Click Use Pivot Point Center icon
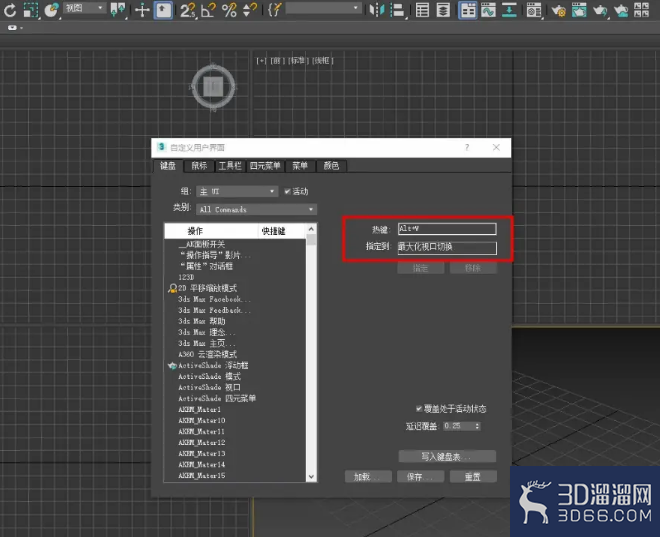Image resolution: width=660 pixels, height=537 pixels. 118,10
